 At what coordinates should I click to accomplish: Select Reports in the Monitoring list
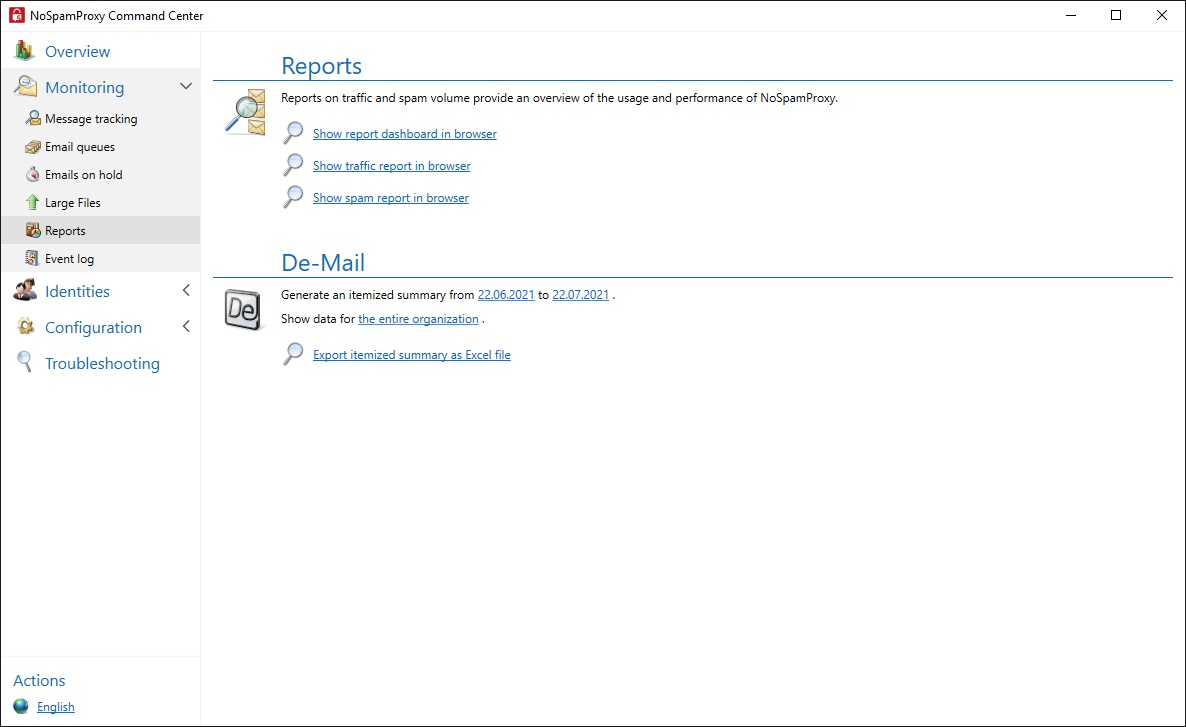click(65, 231)
